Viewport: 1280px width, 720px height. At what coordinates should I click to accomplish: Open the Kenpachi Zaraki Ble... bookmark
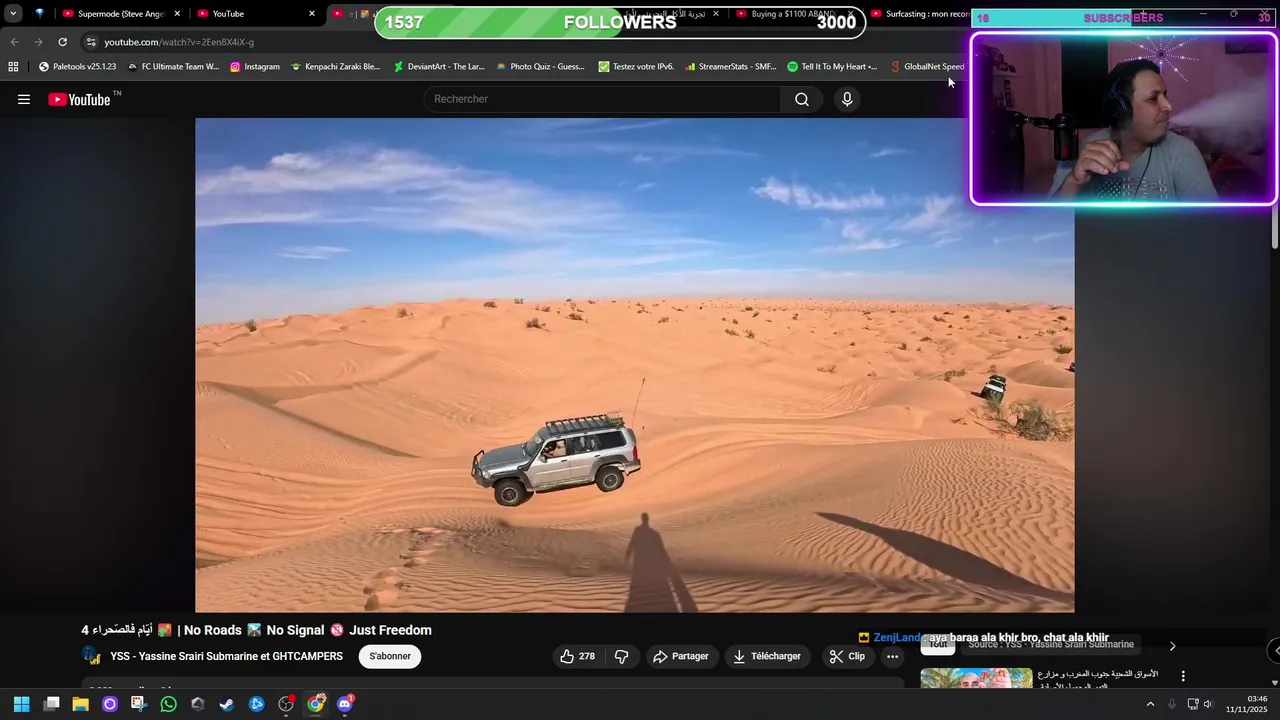tap(335, 67)
